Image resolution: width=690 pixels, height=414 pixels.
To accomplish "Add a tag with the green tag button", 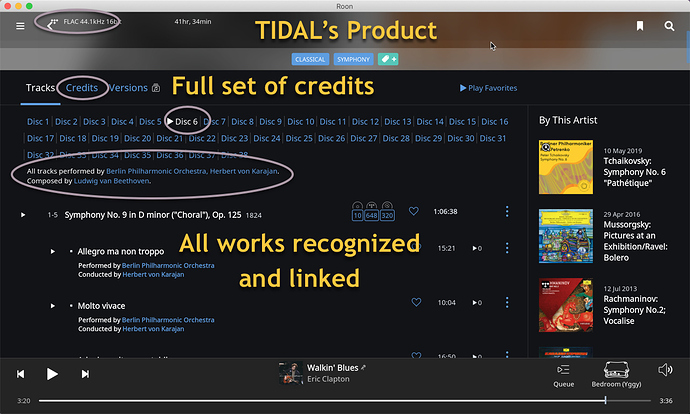I will click(388, 59).
